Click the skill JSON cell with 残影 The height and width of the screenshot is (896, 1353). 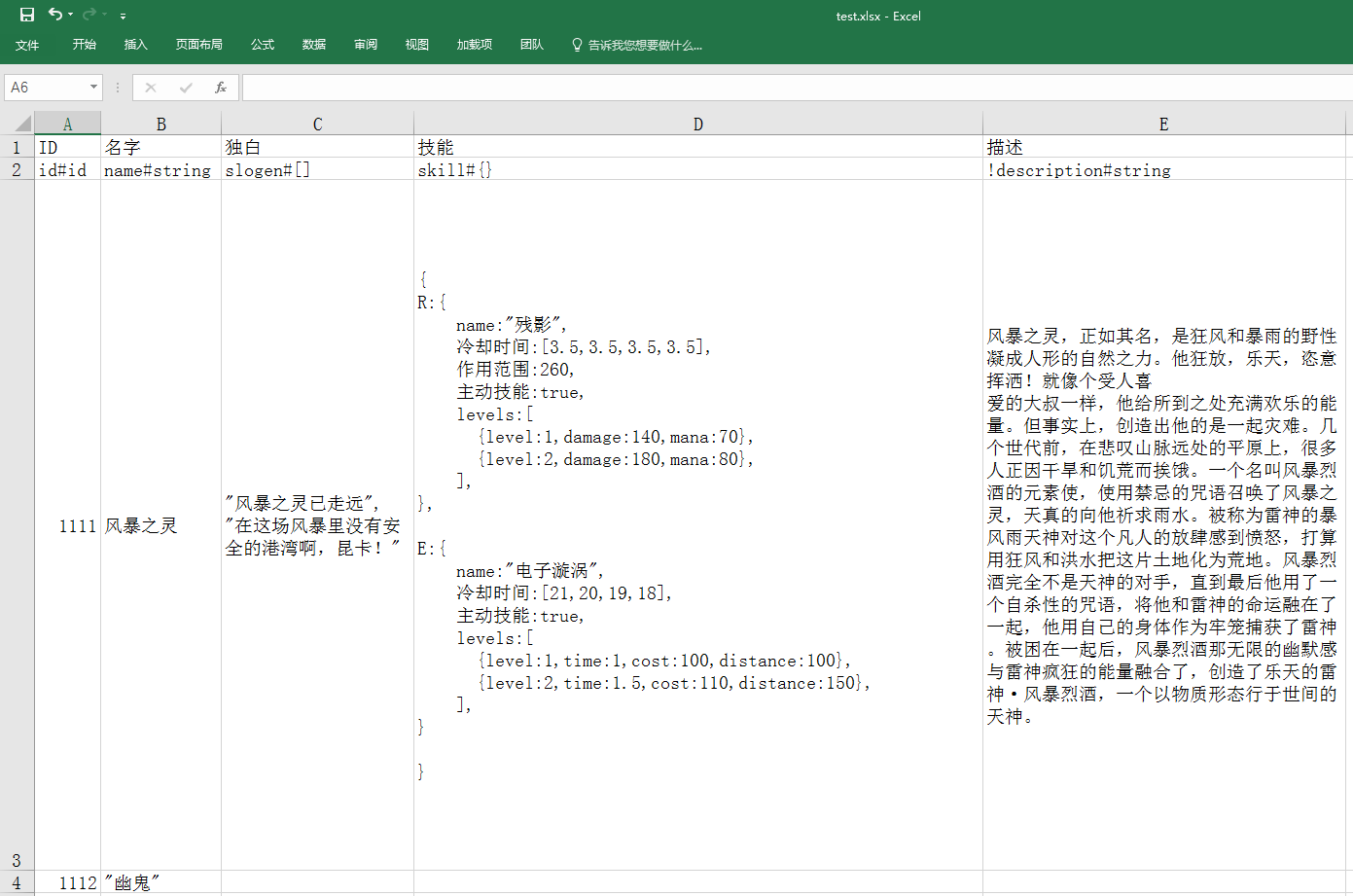point(698,525)
